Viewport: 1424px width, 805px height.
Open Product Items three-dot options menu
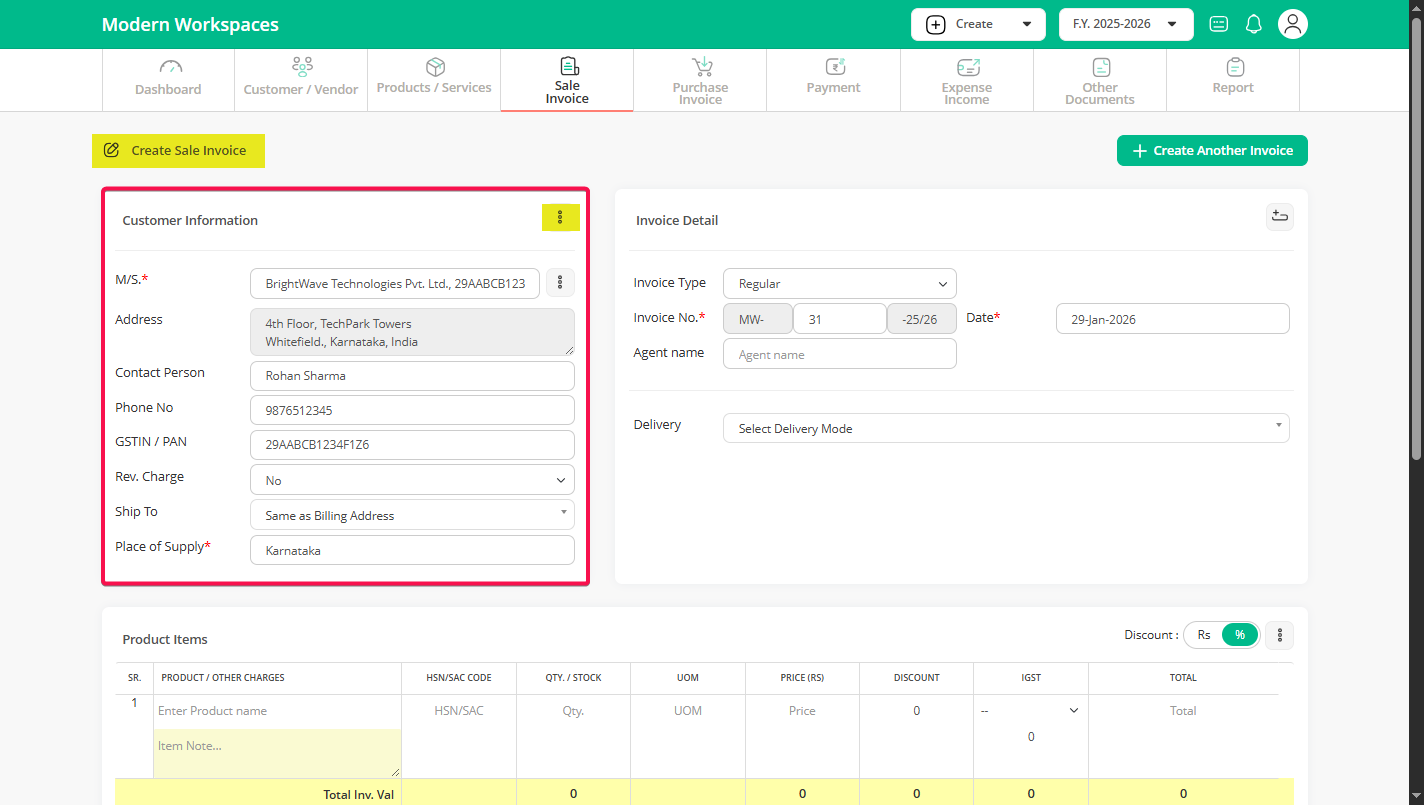pyautogui.click(x=1279, y=635)
